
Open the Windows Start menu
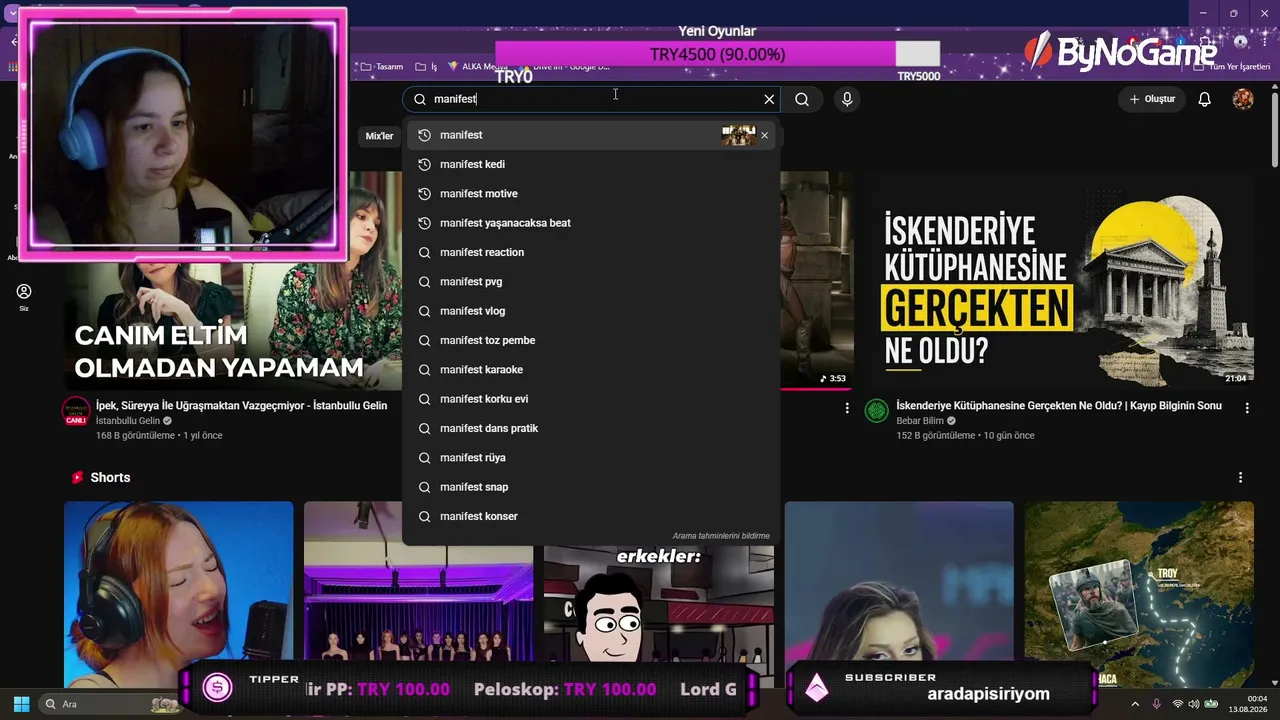(x=21, y=704)
